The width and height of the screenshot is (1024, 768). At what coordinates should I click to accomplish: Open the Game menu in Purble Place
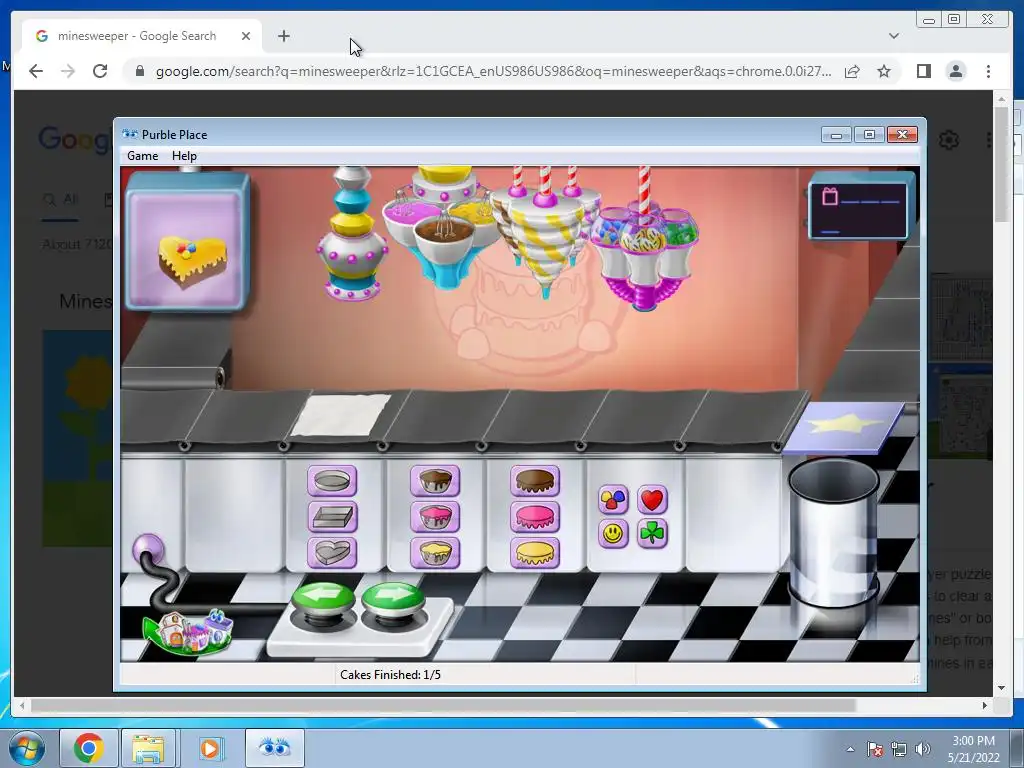[142, 156]
